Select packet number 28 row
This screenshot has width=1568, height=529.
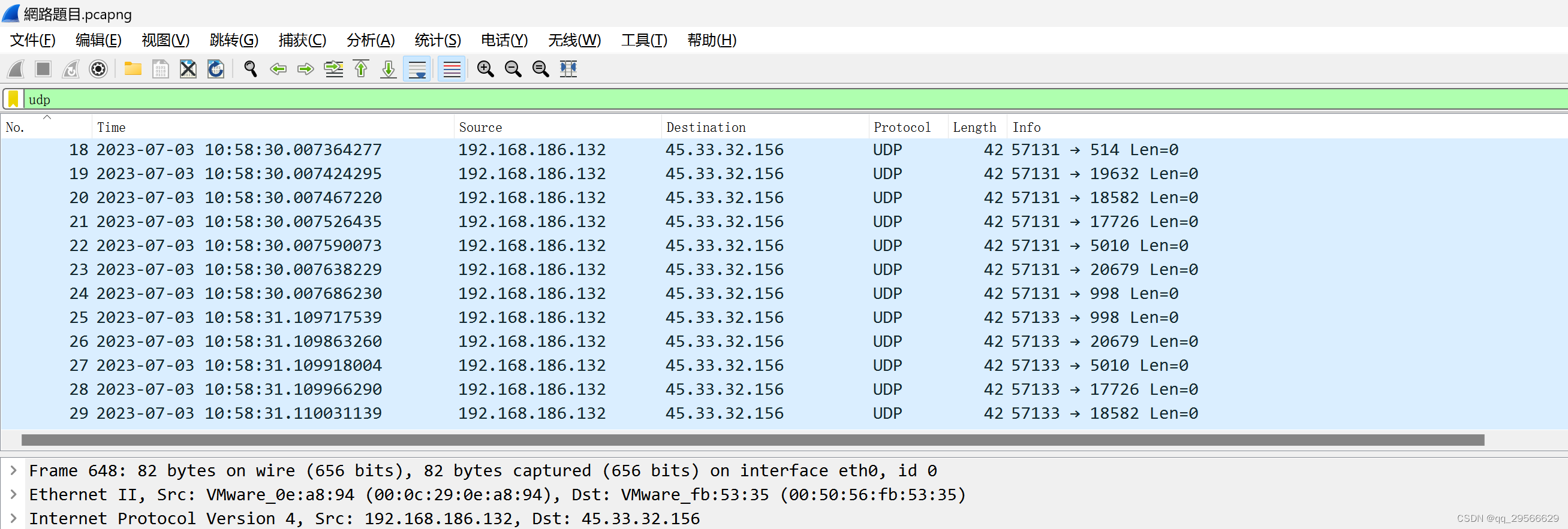click(x=784, y=389)
